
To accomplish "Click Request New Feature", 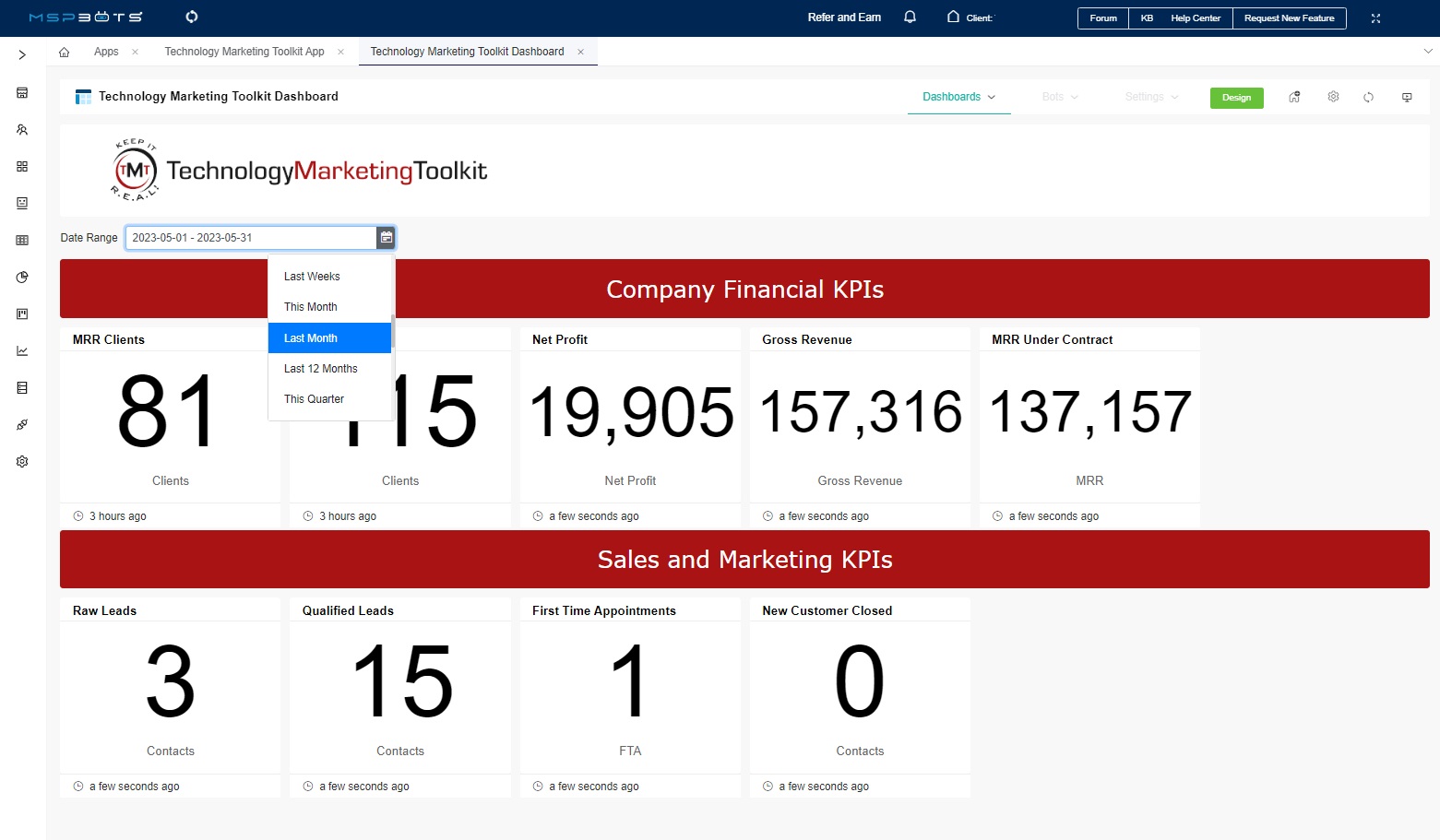I will coord(1290,18).
